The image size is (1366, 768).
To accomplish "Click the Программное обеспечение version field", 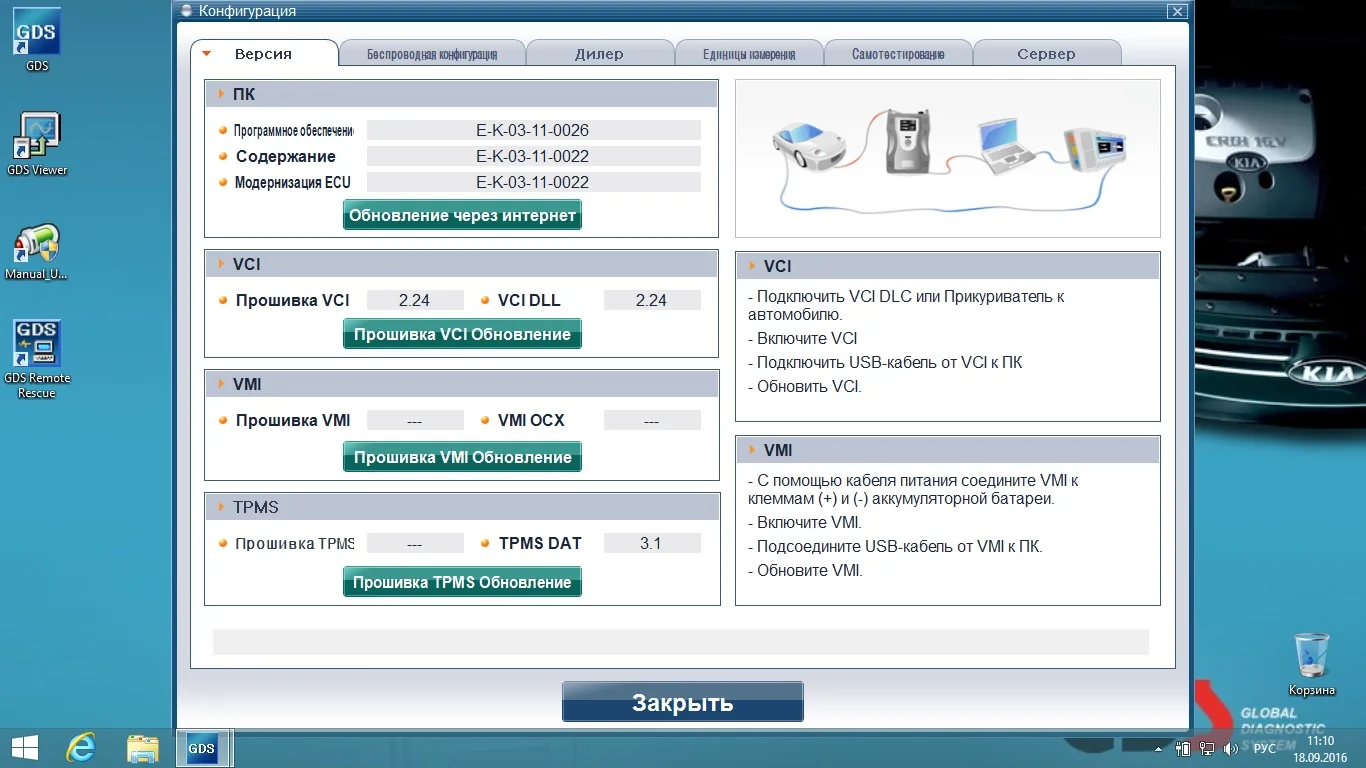I will coord(533,130).
